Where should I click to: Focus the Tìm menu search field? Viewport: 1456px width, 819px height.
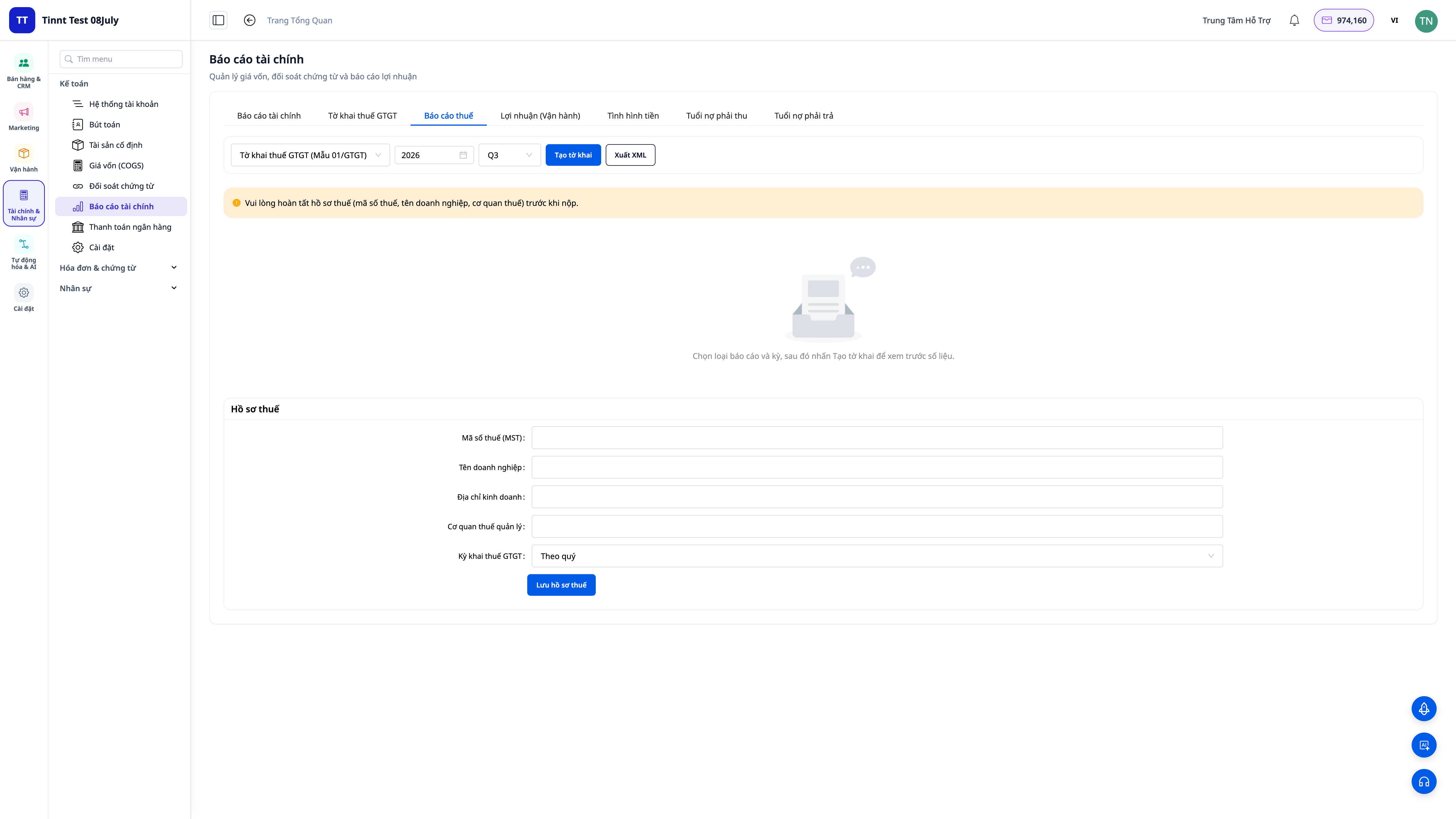pyautogui.click(x=121, y=59)
